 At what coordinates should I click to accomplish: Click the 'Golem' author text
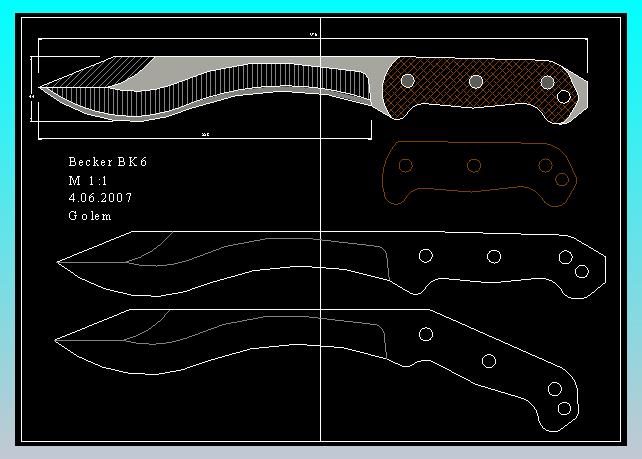tap(90, 216)
